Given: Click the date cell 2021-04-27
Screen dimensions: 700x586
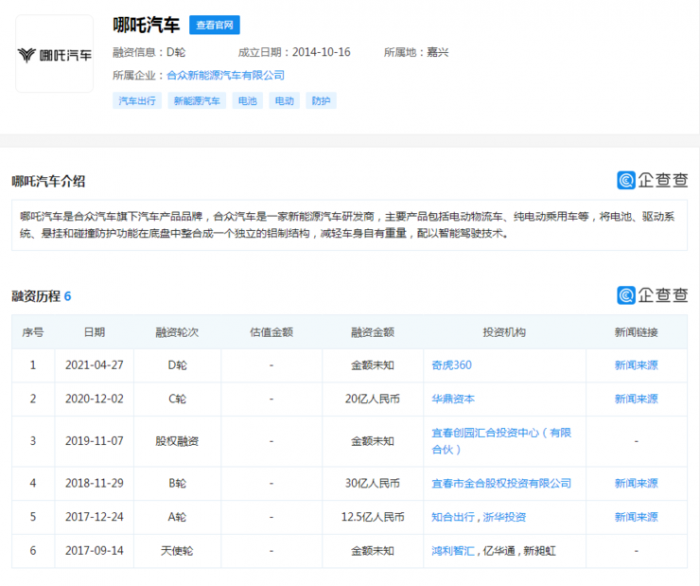Looking at the screenshot, I should coord(94,365).
